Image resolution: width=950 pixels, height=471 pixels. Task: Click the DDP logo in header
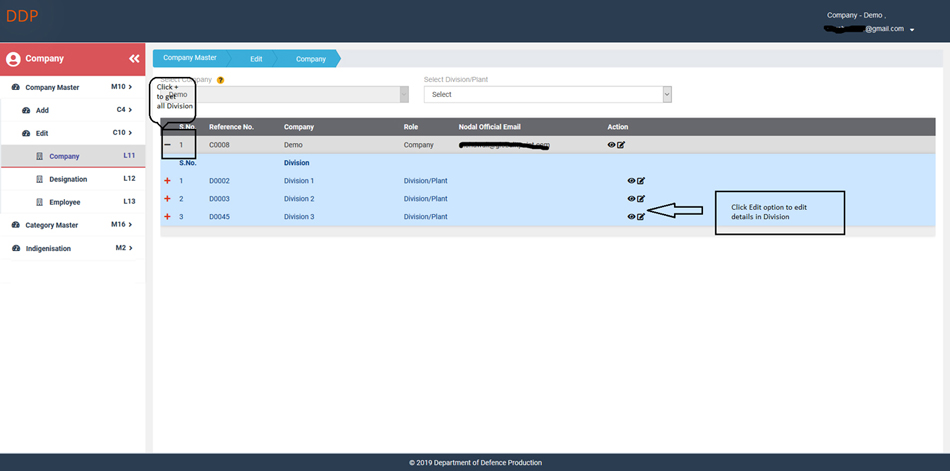tap(22, 16)
